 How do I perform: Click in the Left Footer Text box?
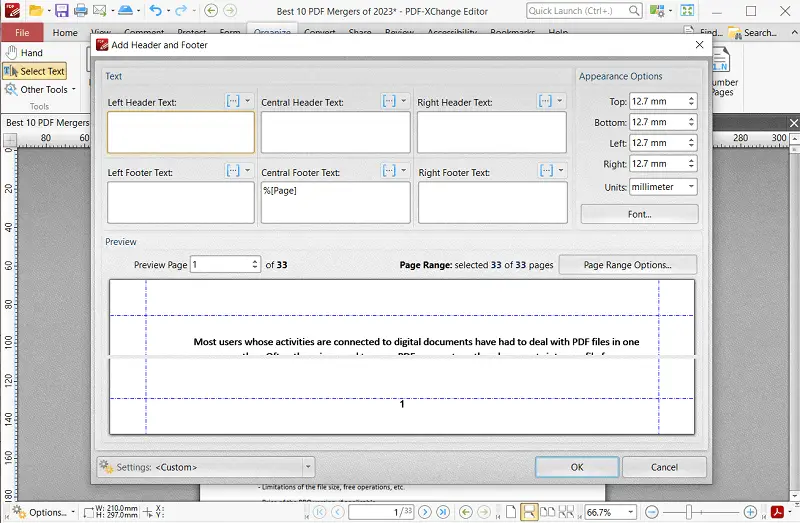tap(181, 203)
